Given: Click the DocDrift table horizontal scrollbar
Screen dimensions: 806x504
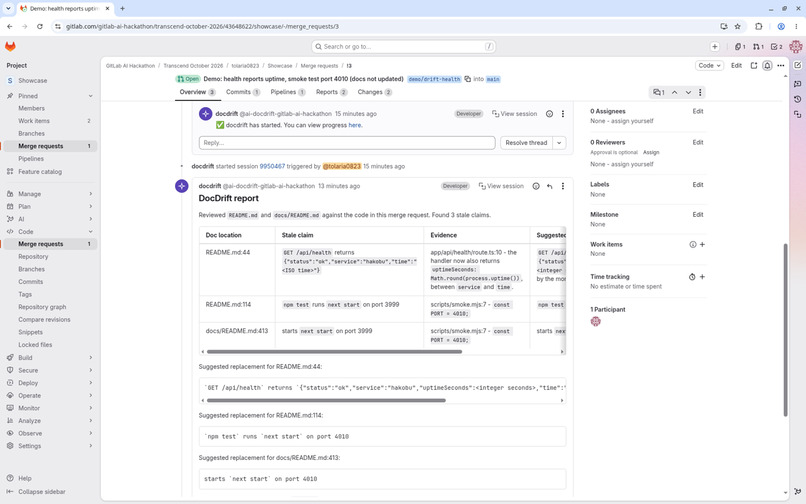Looking at the screenshot, I should pyautogui.click(x=334, y=352).
